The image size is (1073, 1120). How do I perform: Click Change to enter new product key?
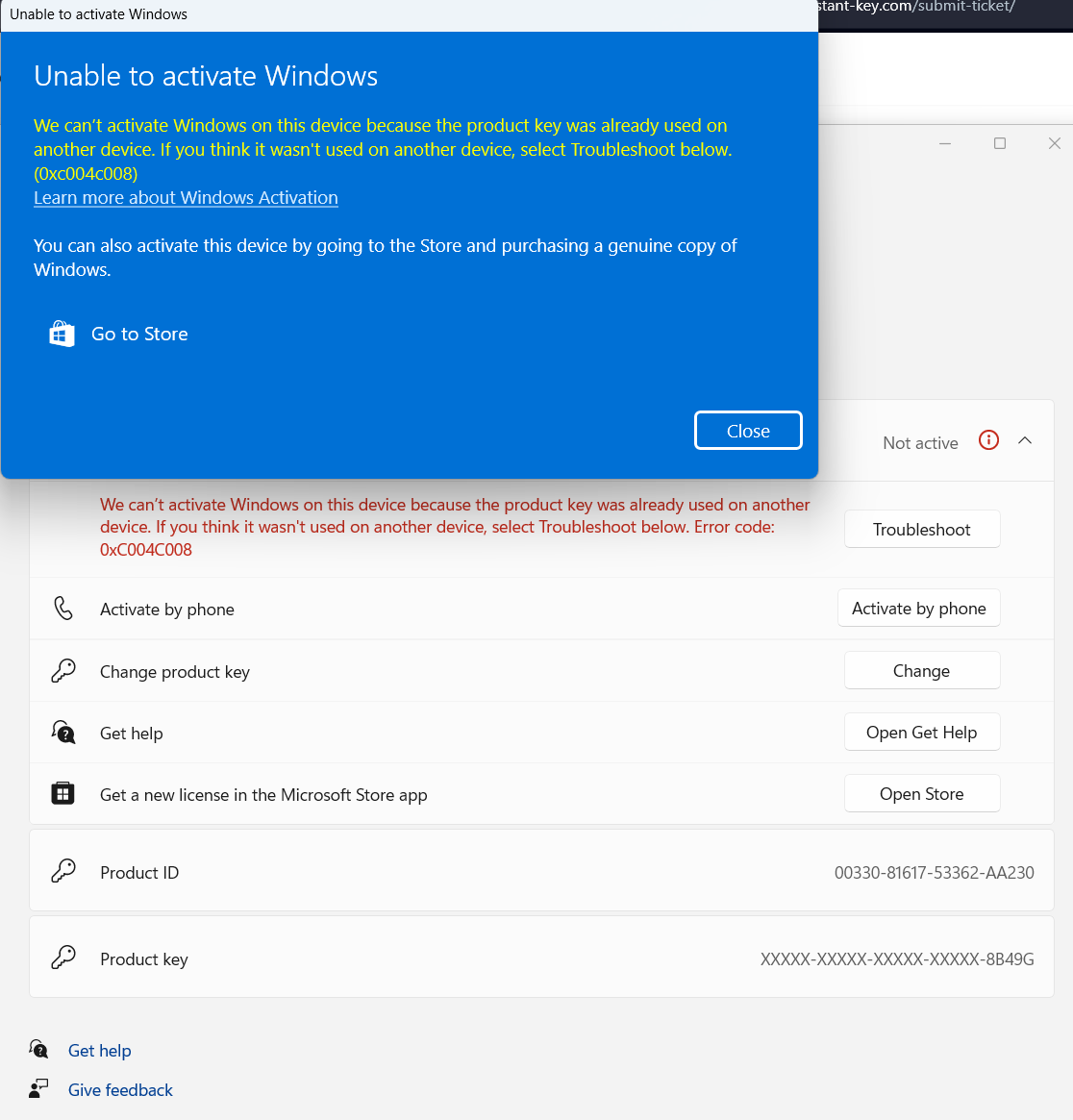(921, 671)
